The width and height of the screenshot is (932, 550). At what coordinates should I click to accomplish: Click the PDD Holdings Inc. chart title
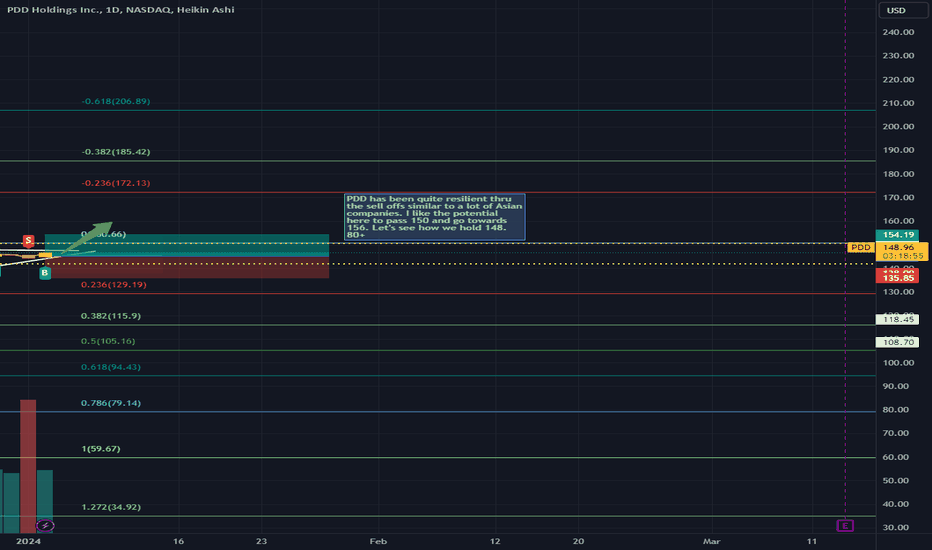(121, 10)
